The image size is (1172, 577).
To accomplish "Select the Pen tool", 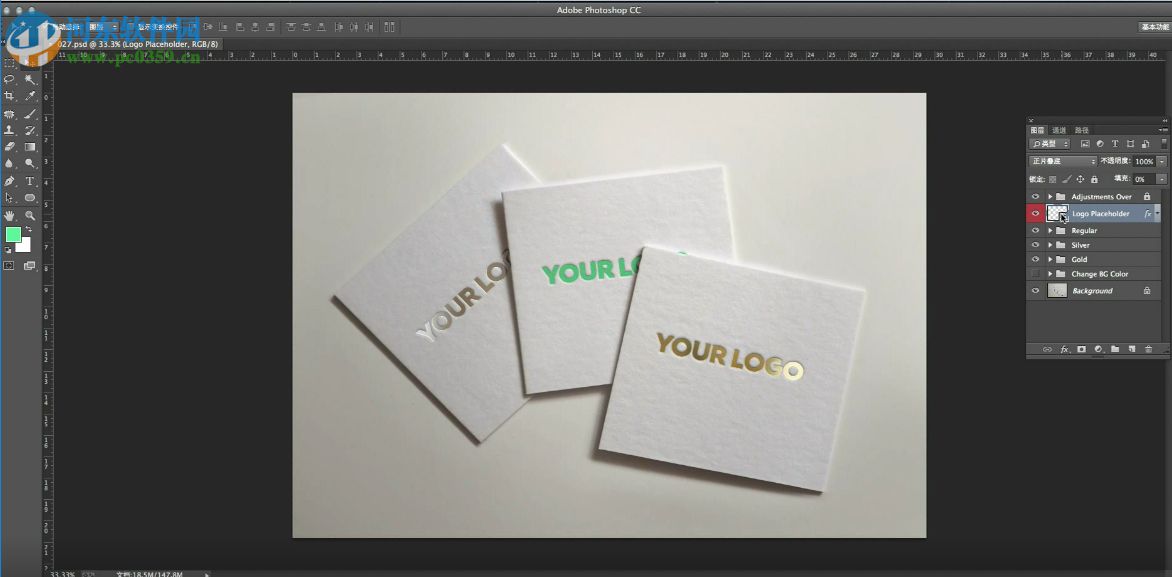I will (x=10, y=180).
